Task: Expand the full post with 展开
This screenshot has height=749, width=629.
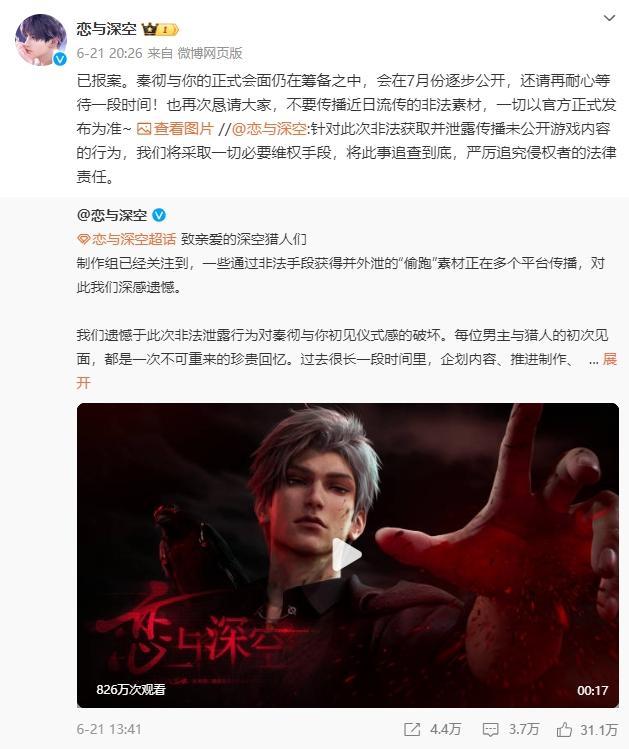Action: pyautogui.click(x=610, y=359)
